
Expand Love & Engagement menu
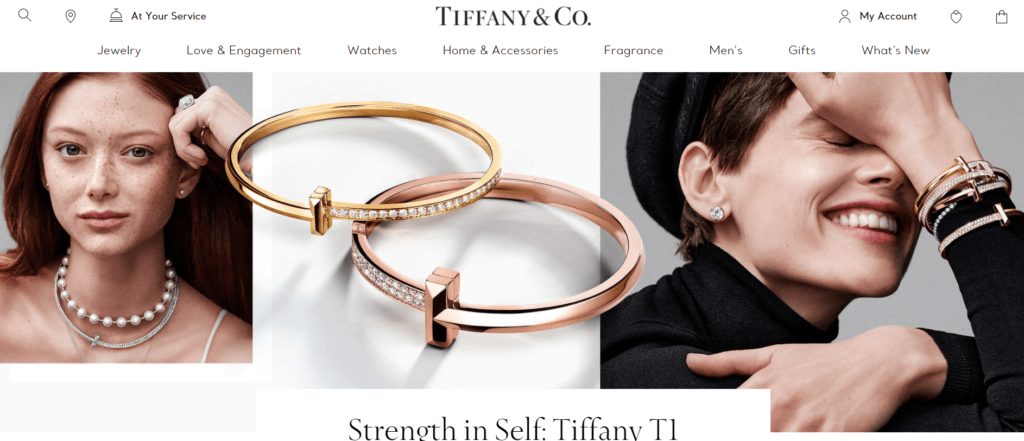244,50
